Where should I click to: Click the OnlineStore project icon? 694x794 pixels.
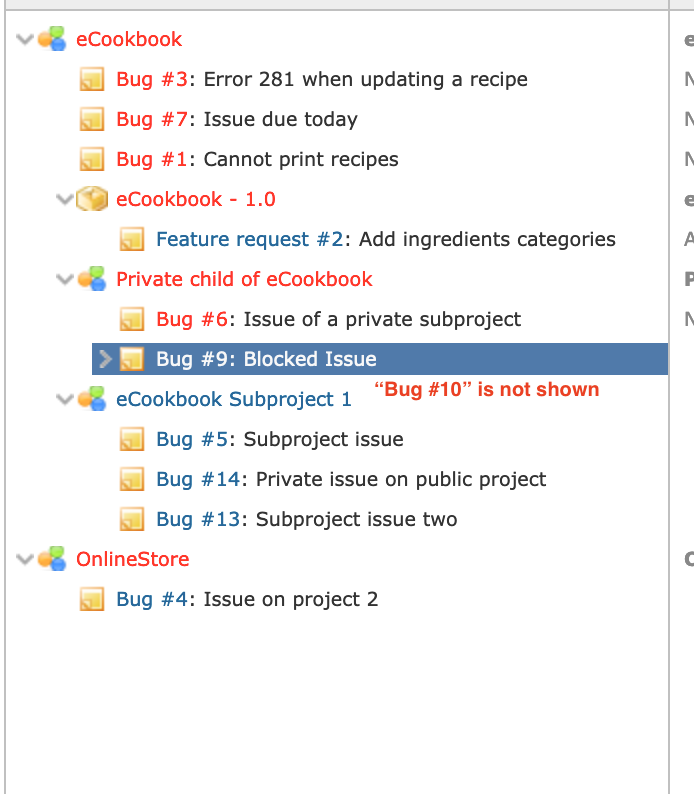coord(52,559)
